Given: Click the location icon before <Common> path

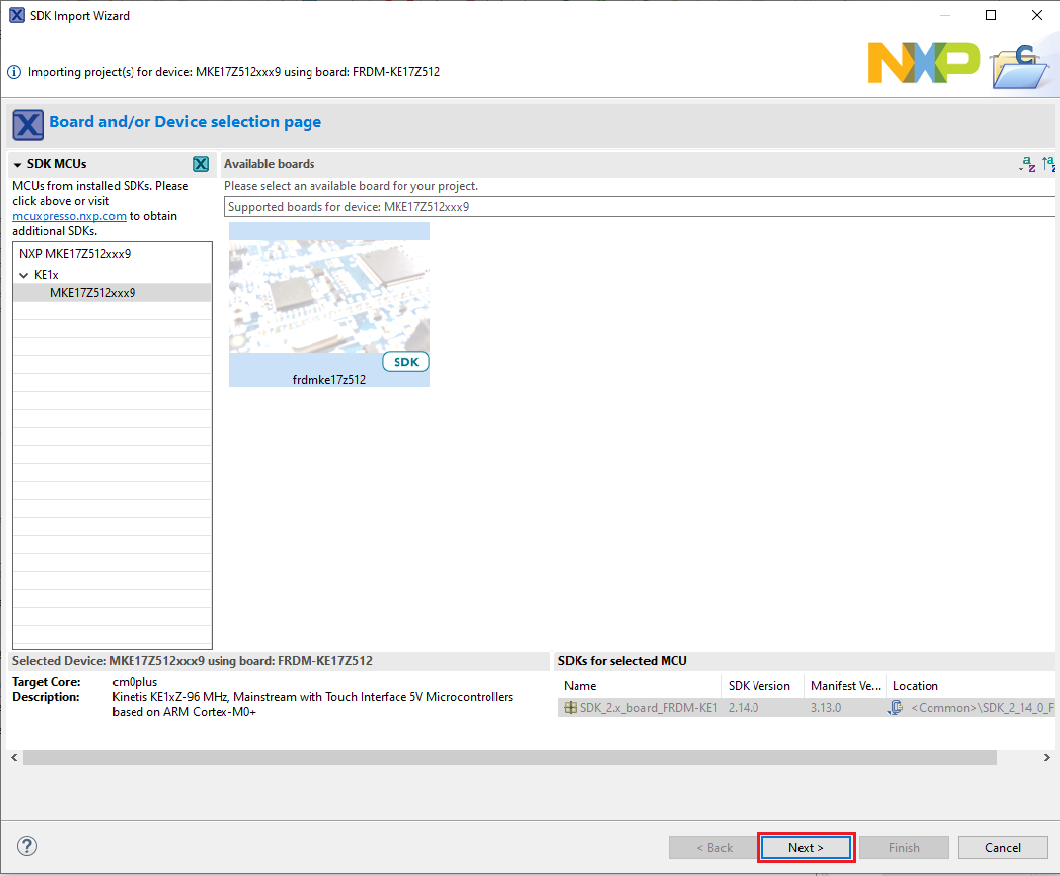Looking at the screenshot, I should [x=896, y=708].
